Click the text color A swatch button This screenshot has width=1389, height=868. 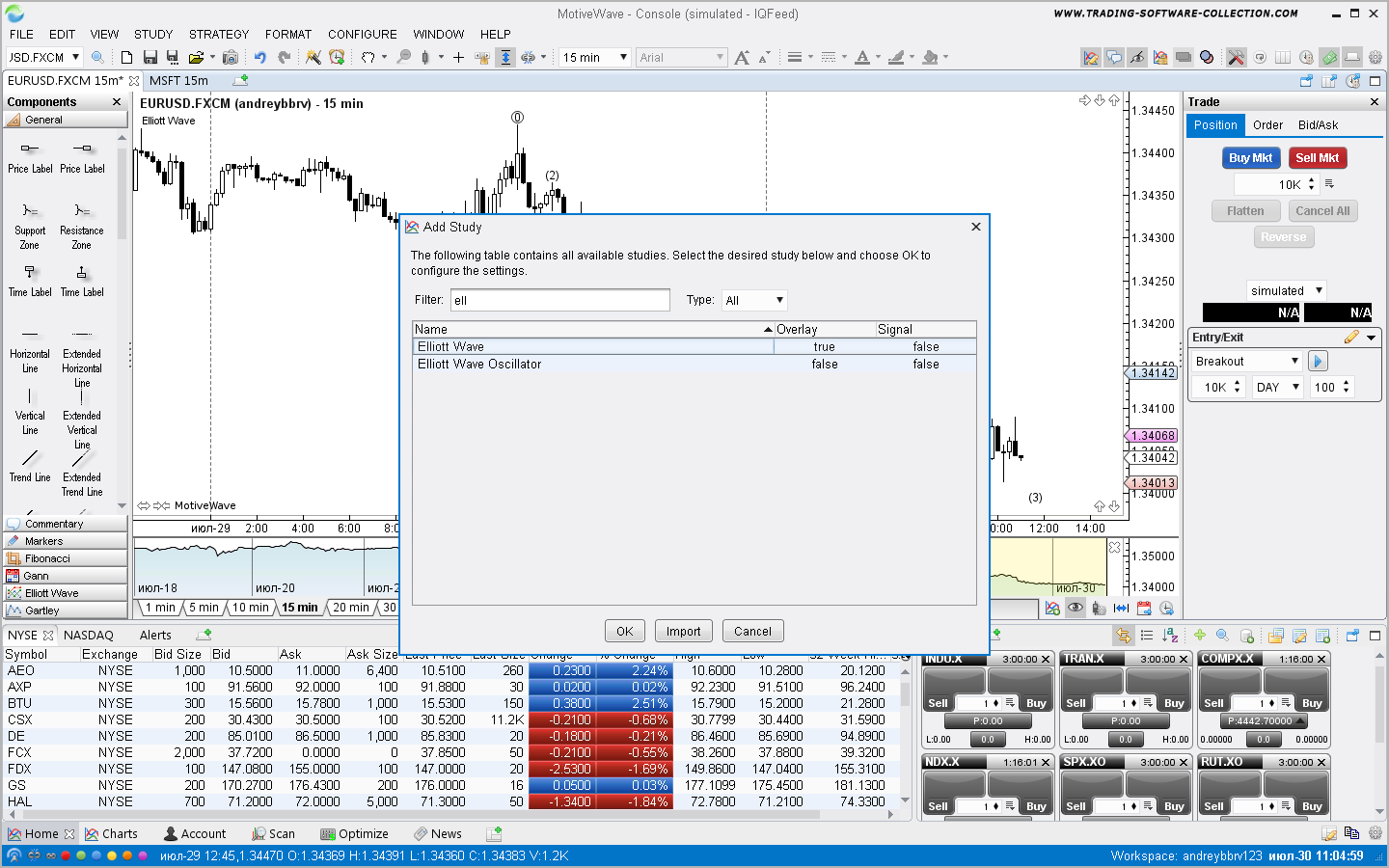[862, 58]
